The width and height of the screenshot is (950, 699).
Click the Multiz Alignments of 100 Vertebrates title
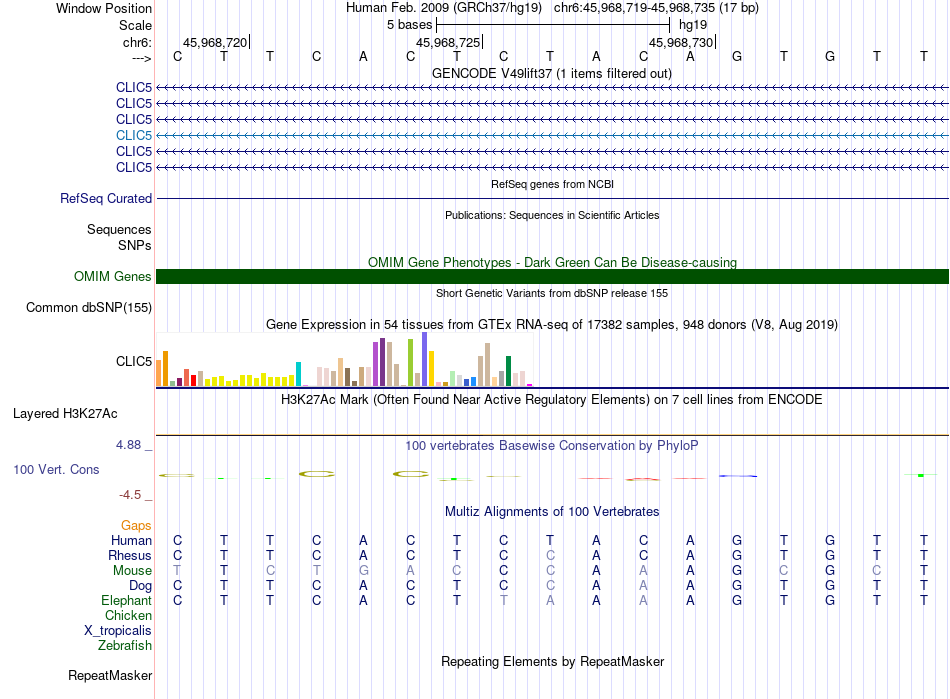(551, 511)
